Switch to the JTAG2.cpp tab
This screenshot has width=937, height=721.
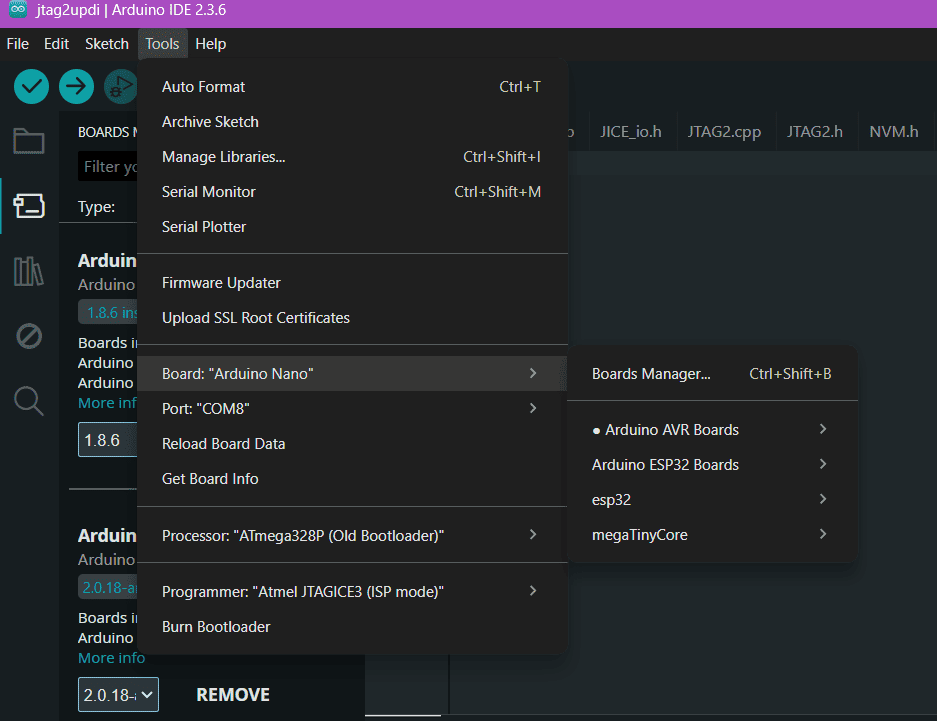pyautogui.click(x=724, y=131)
